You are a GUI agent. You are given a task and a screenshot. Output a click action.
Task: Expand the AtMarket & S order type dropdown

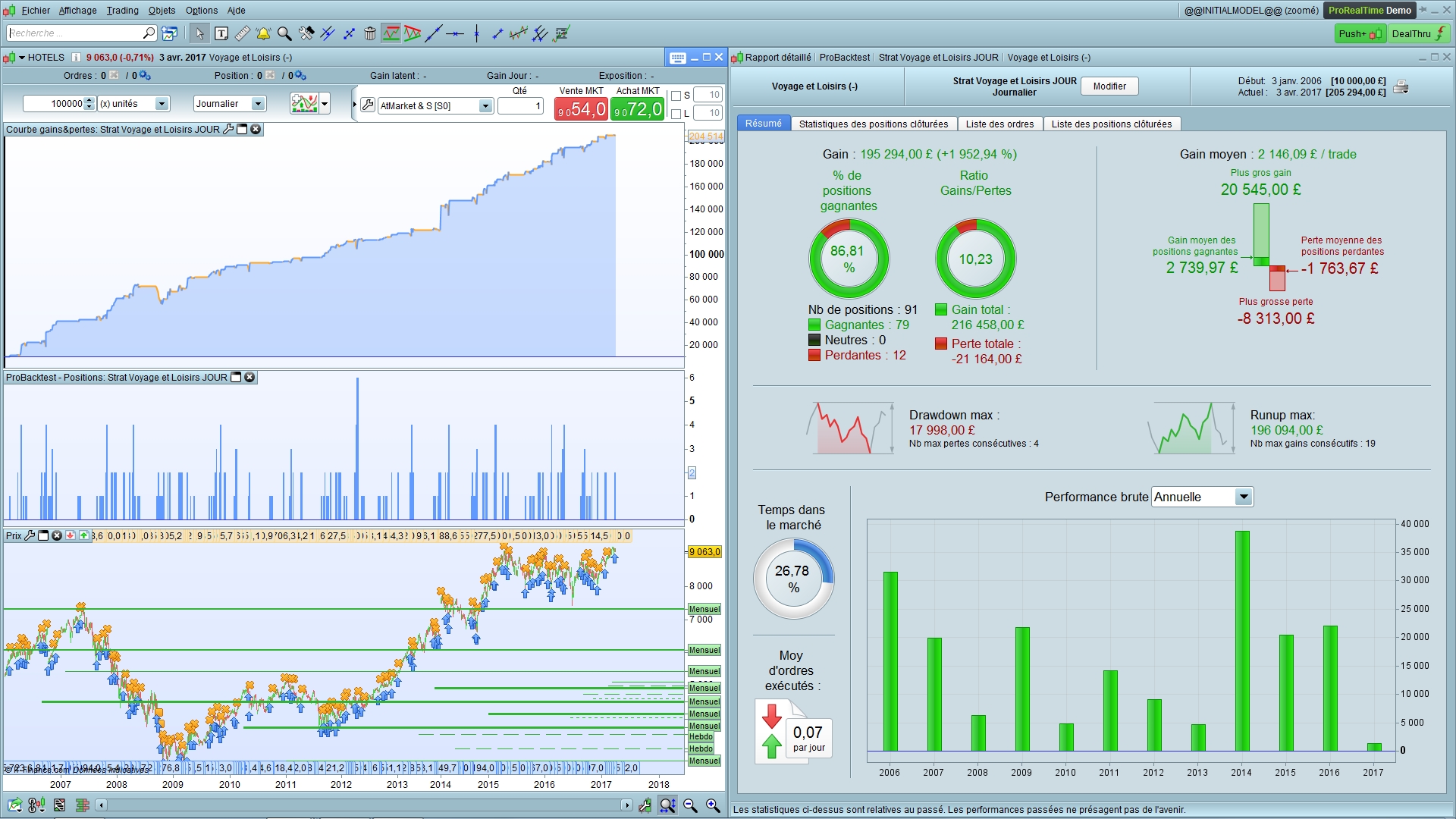[485, 106]
